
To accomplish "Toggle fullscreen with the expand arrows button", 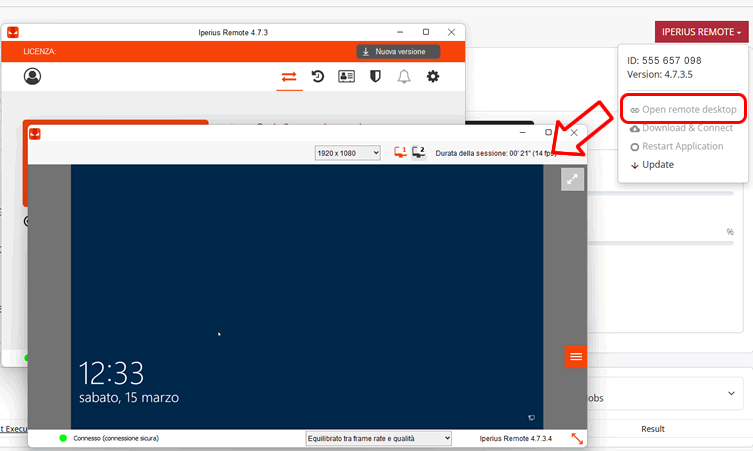I will [572, 180].
